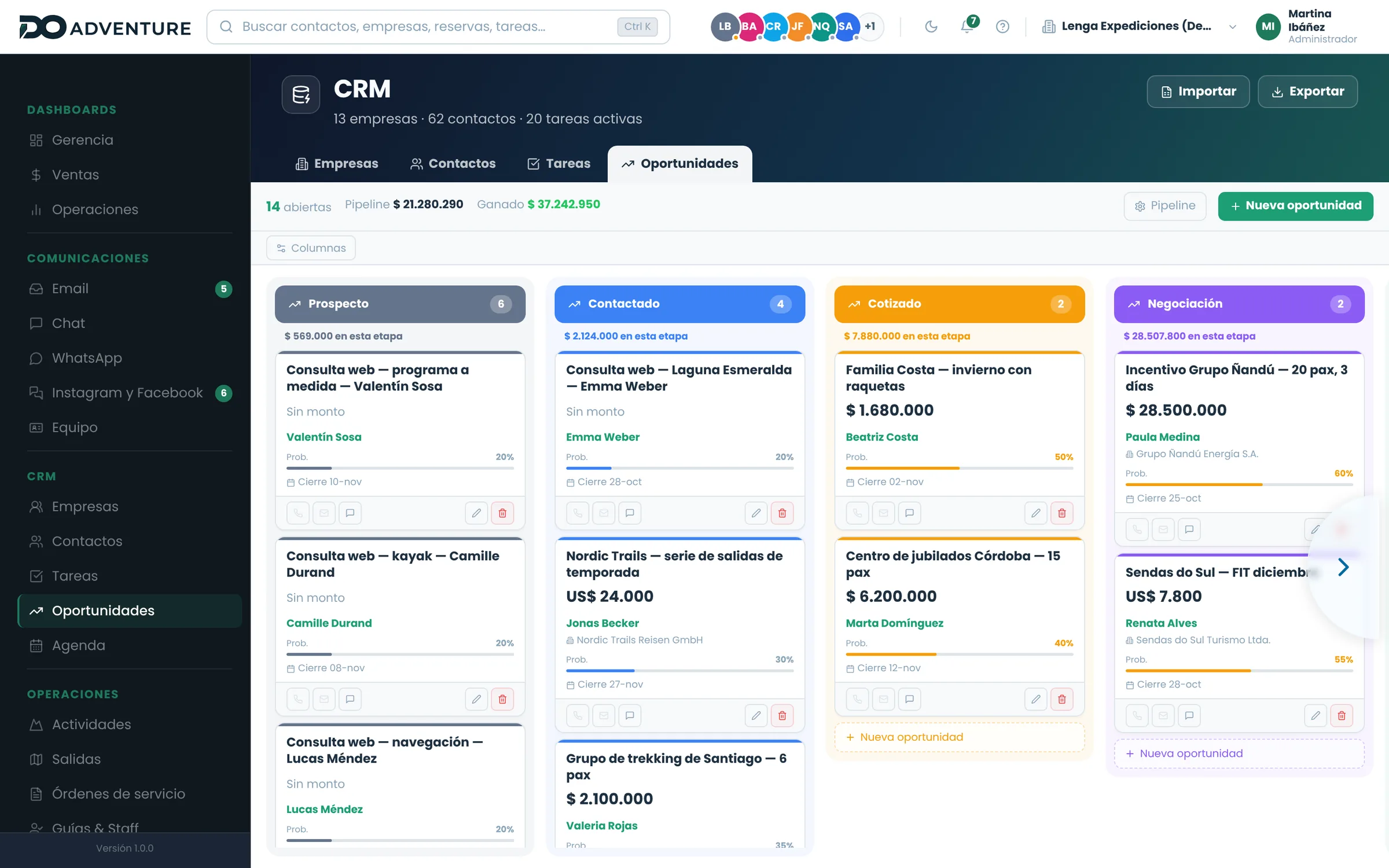1389x868 pixels.
Task: Select the Oportunidades tab
Action: coord(680,164)
